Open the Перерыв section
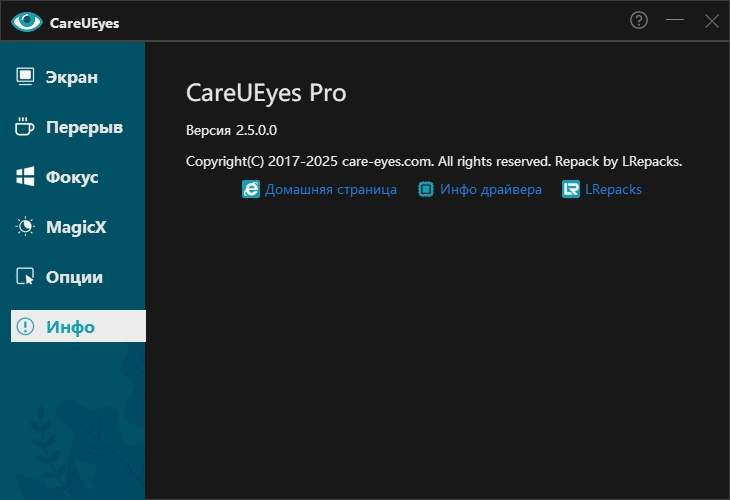The width and height of the screenshot is (730, 500). (x=84, y=127)
